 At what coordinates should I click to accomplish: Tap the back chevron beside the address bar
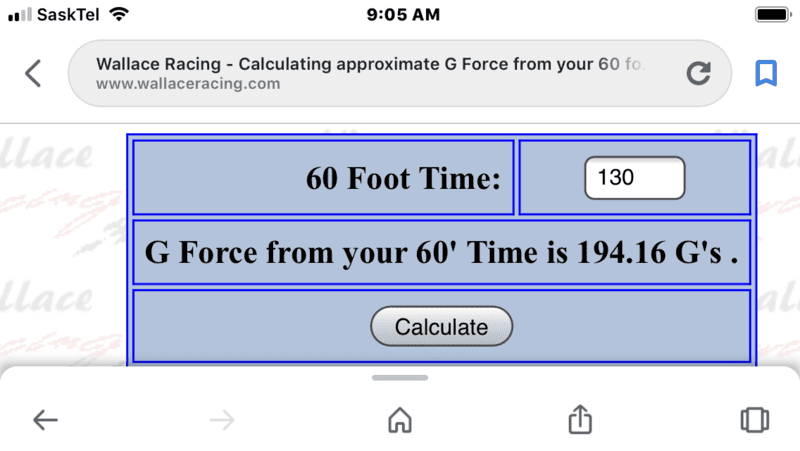(33, 73)
